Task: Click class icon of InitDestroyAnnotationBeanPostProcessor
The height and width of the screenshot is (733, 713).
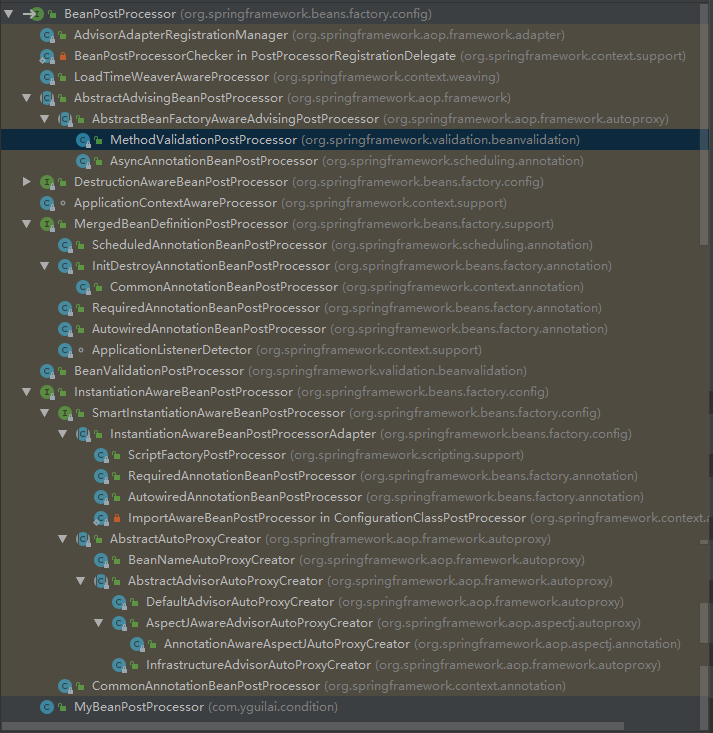Action: coord(65,266)
